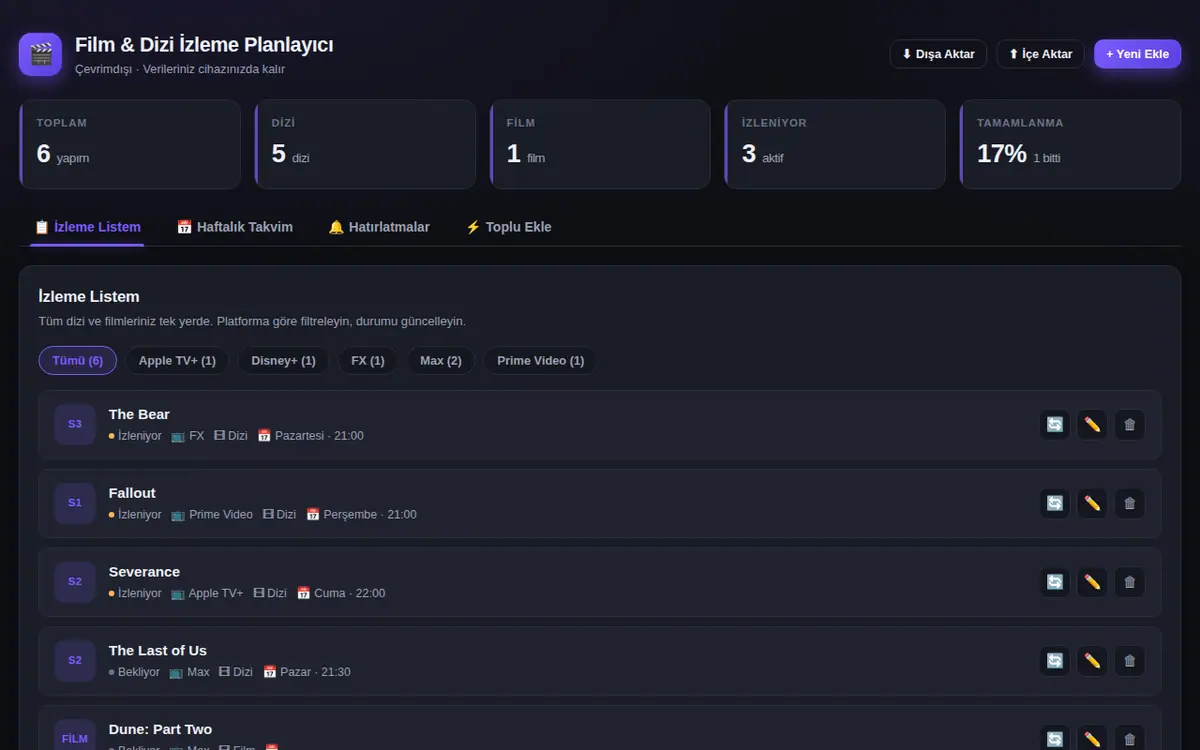Delete The Bear using trash icon
The image size is (1200, 750).
(1130, 425)
